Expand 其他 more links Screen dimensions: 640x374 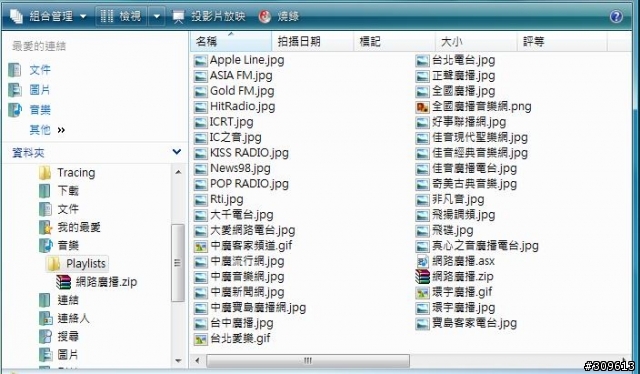47,130
